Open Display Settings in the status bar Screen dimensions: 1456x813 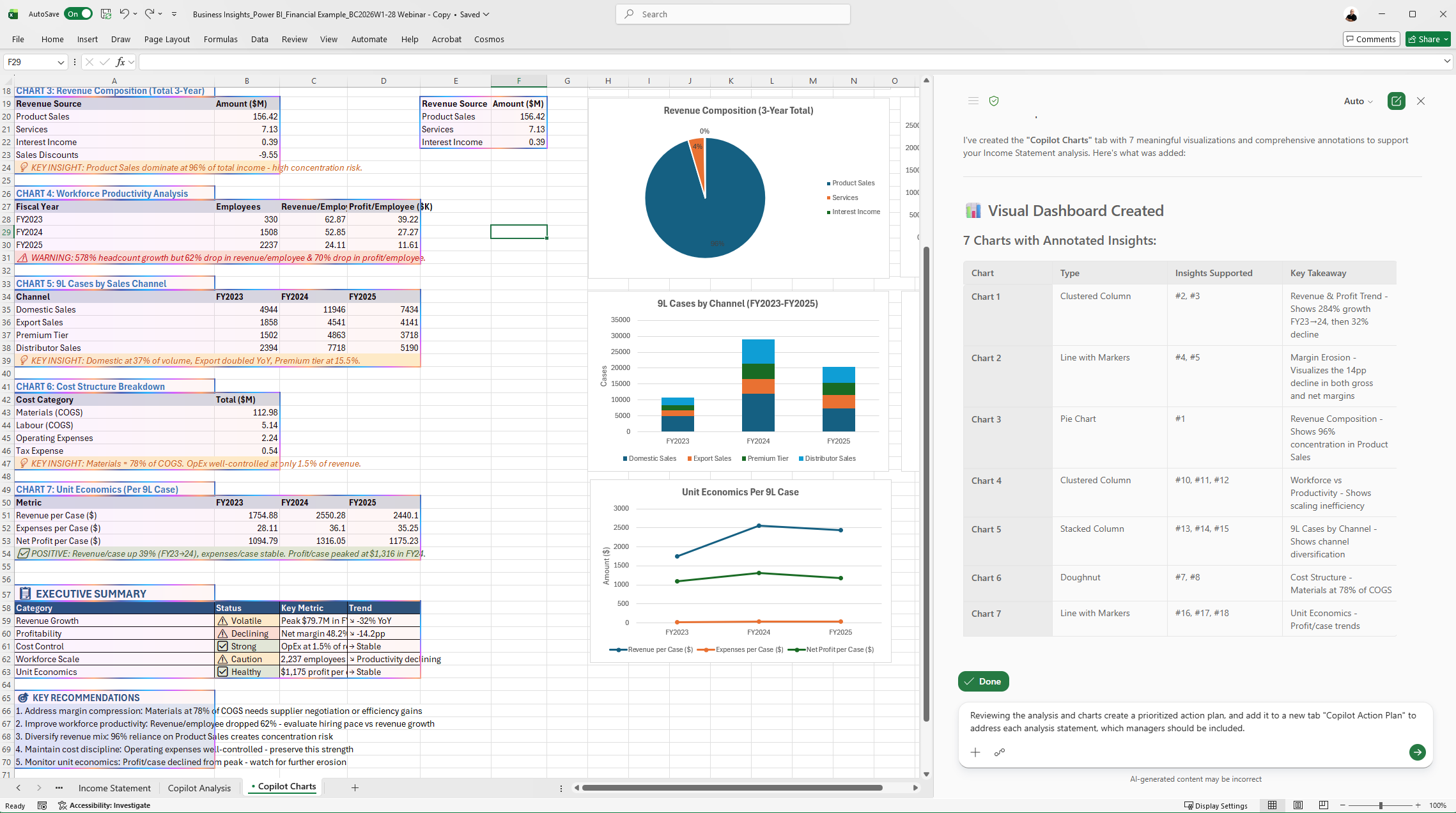(x=1216, y=805)
